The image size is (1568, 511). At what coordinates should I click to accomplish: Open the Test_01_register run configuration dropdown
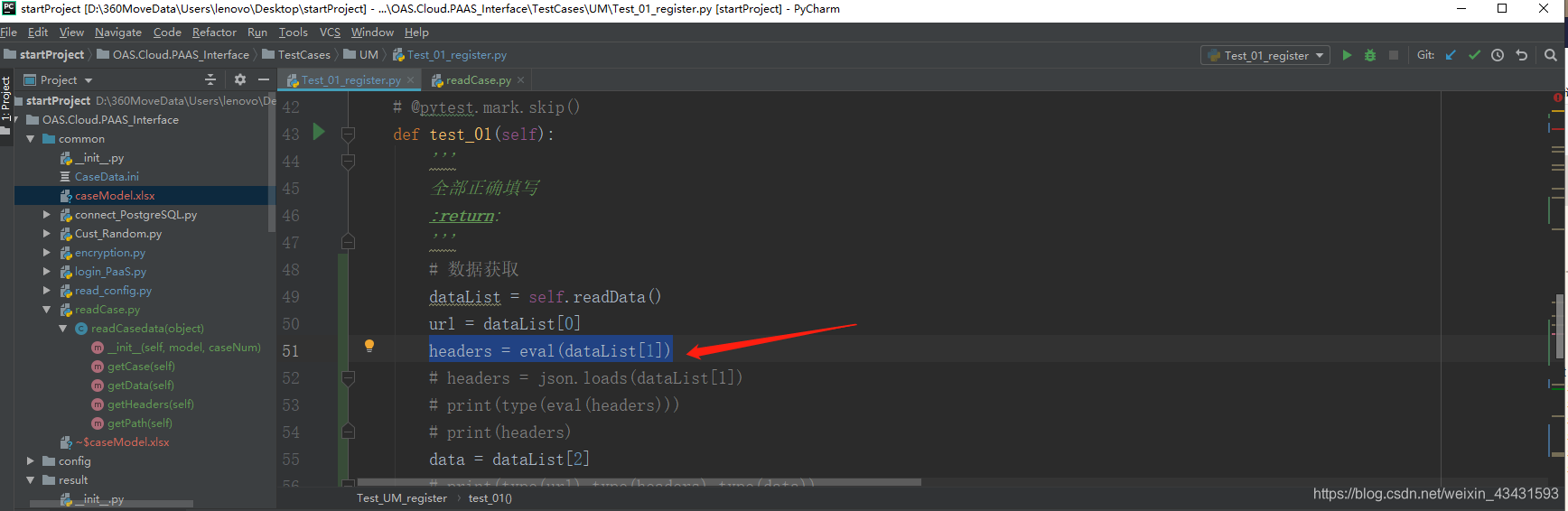click(1265, 55)
